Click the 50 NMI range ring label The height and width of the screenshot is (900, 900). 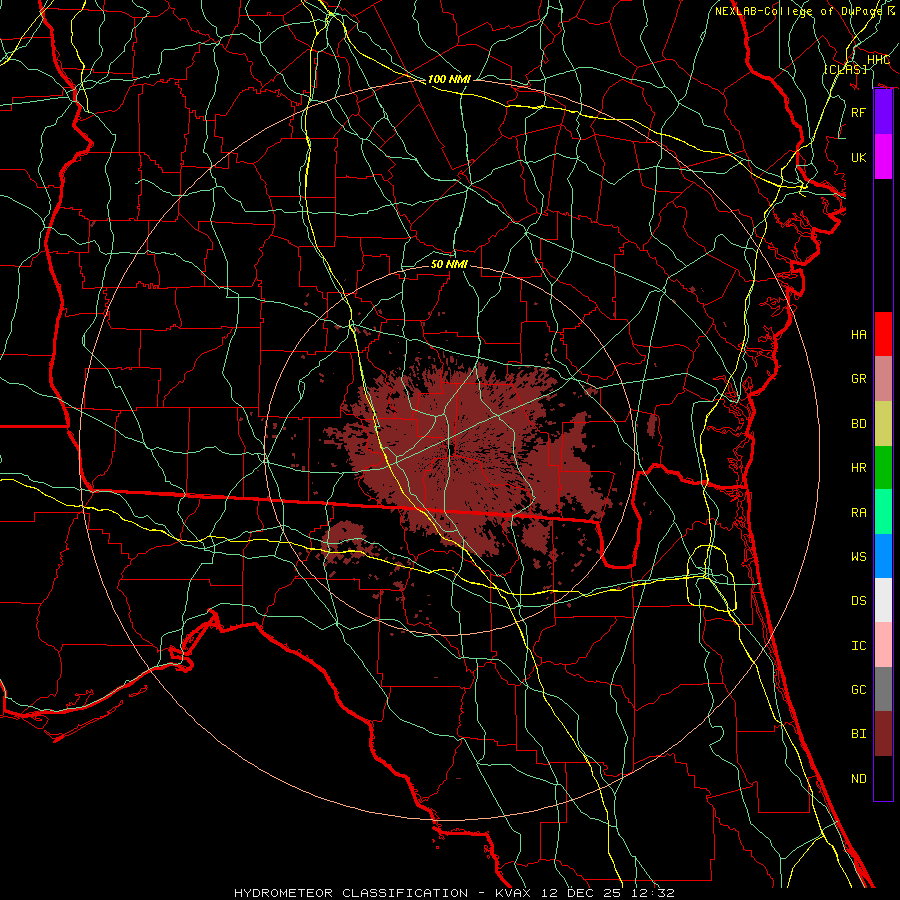coord(449,264)
